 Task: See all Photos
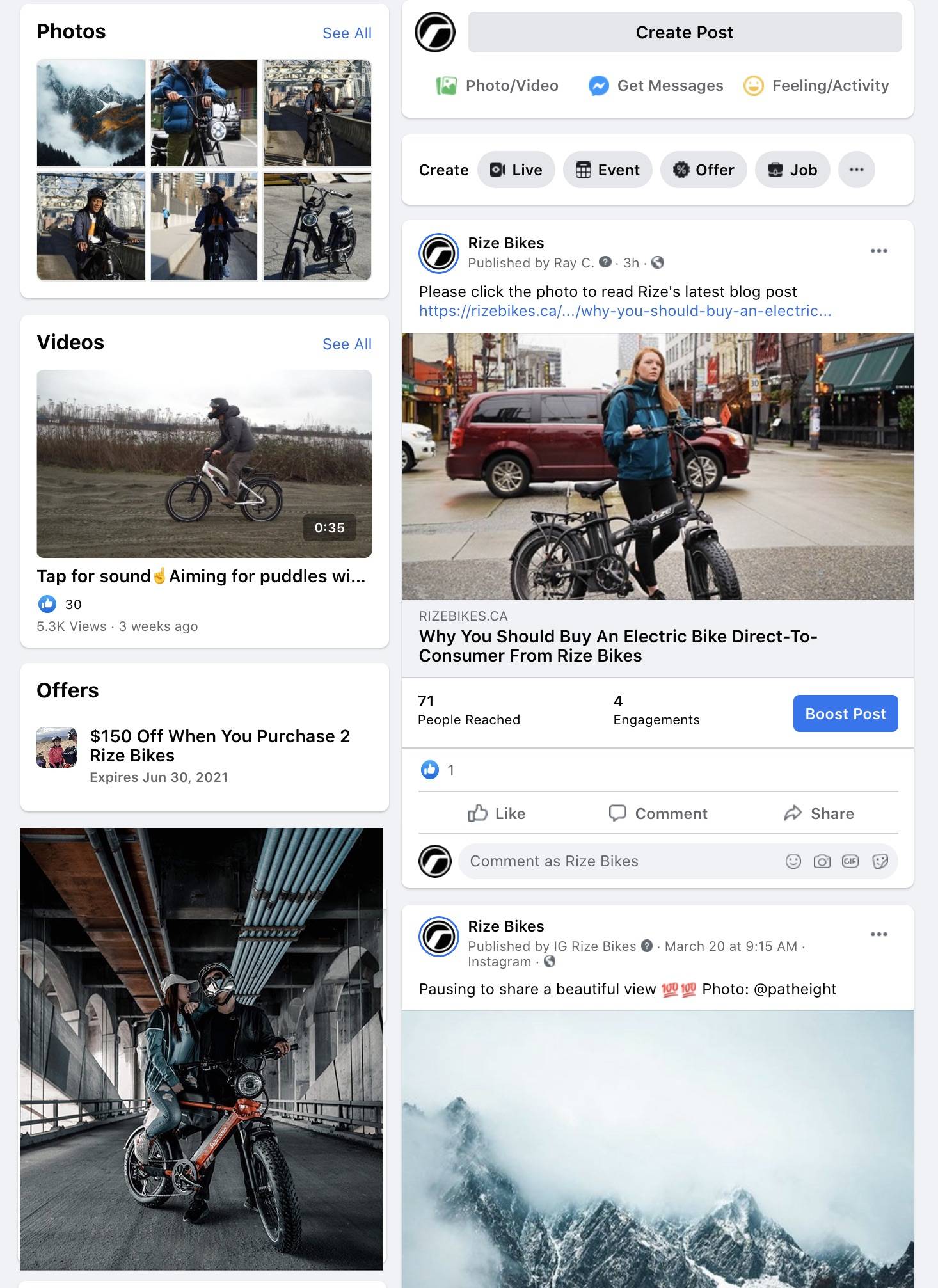pyautogui.click(x=347, y=33)
